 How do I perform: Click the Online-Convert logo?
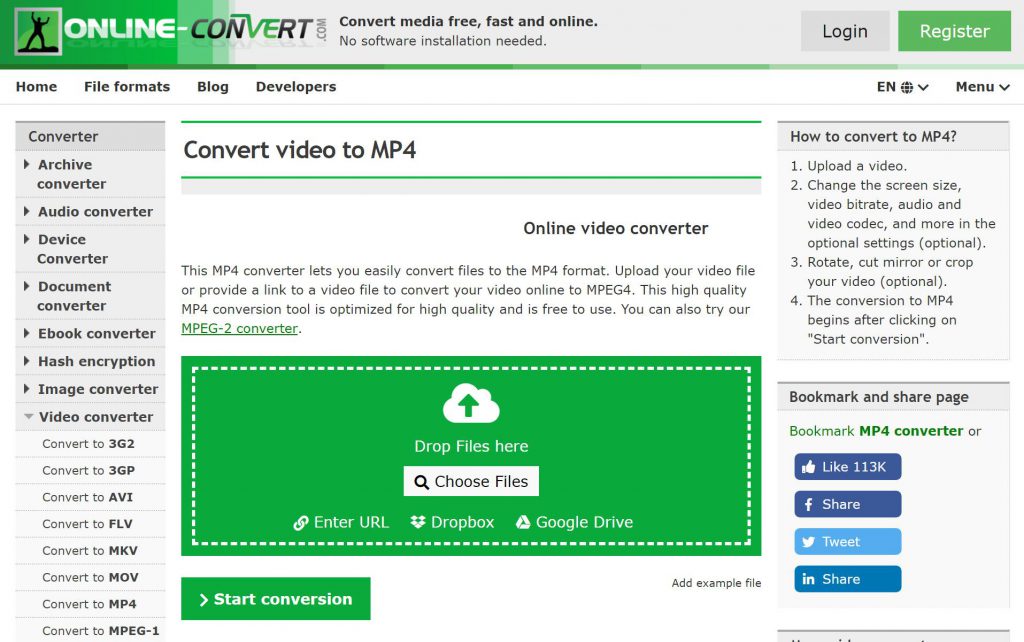pos(171,32)
